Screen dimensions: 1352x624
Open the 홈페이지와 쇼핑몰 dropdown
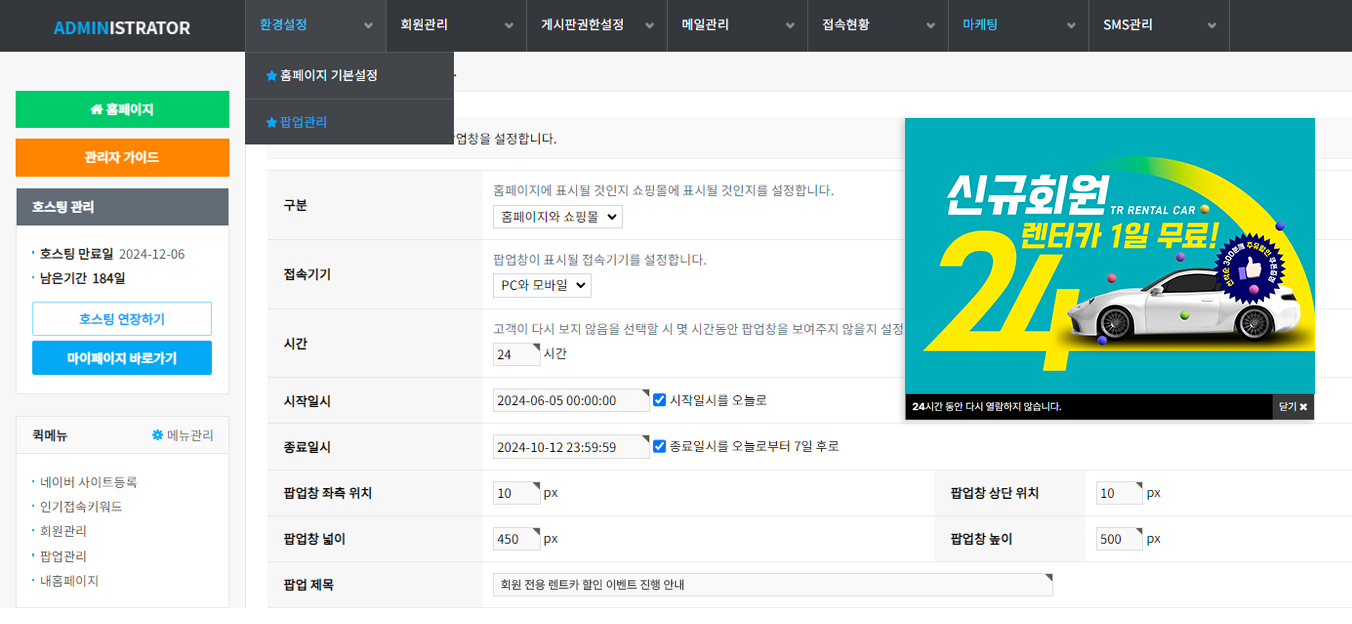[558, 216]
